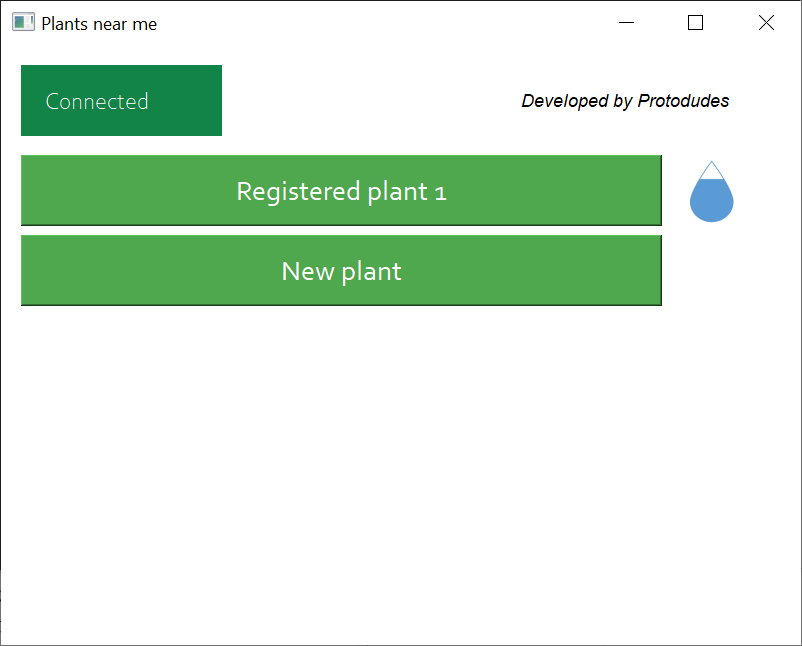
Task: Click the Developed by Protodudes credit text
Action: pos(625,101)
